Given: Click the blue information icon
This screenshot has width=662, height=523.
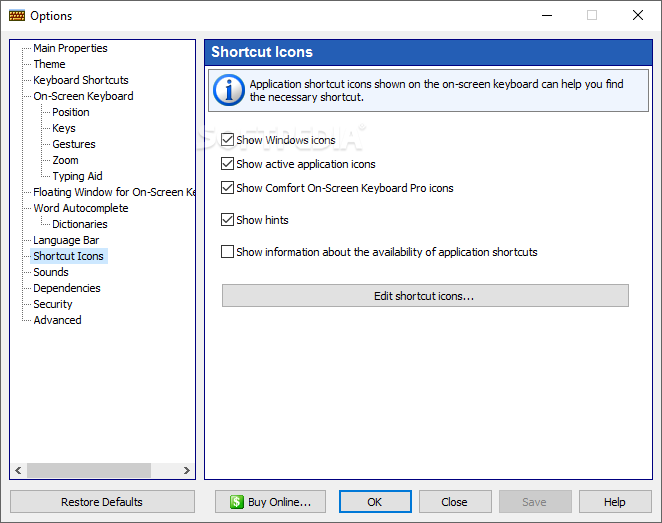Looking at the screenshot, I should 228,90.
